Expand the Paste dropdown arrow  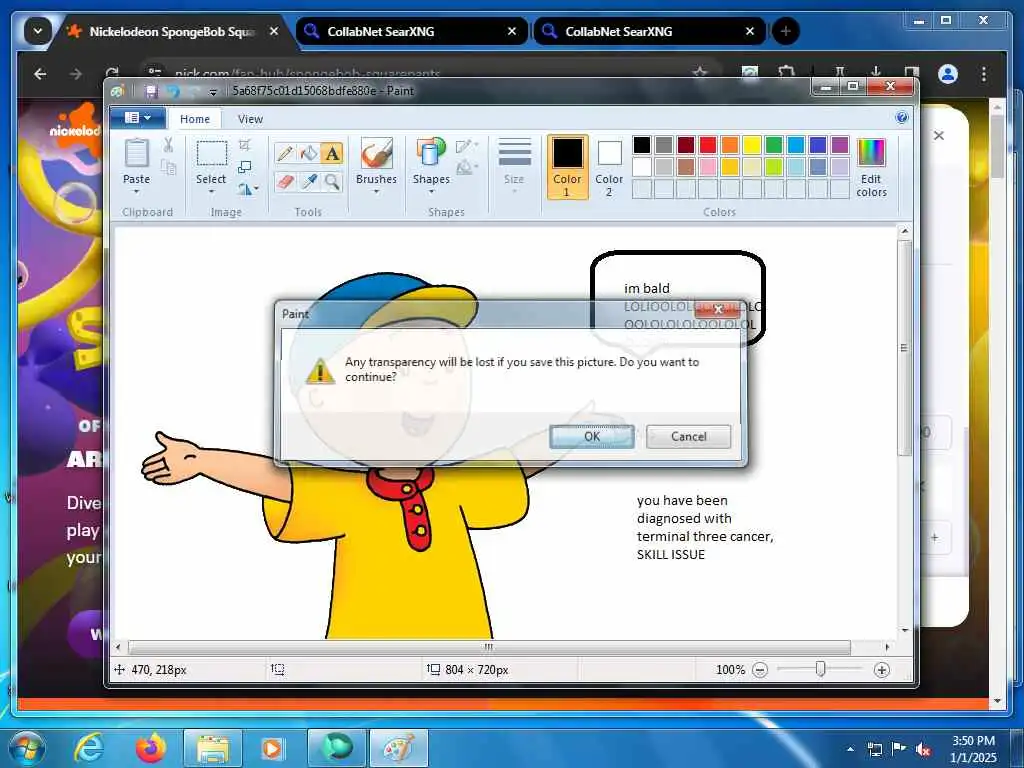[x=136, y=192]
